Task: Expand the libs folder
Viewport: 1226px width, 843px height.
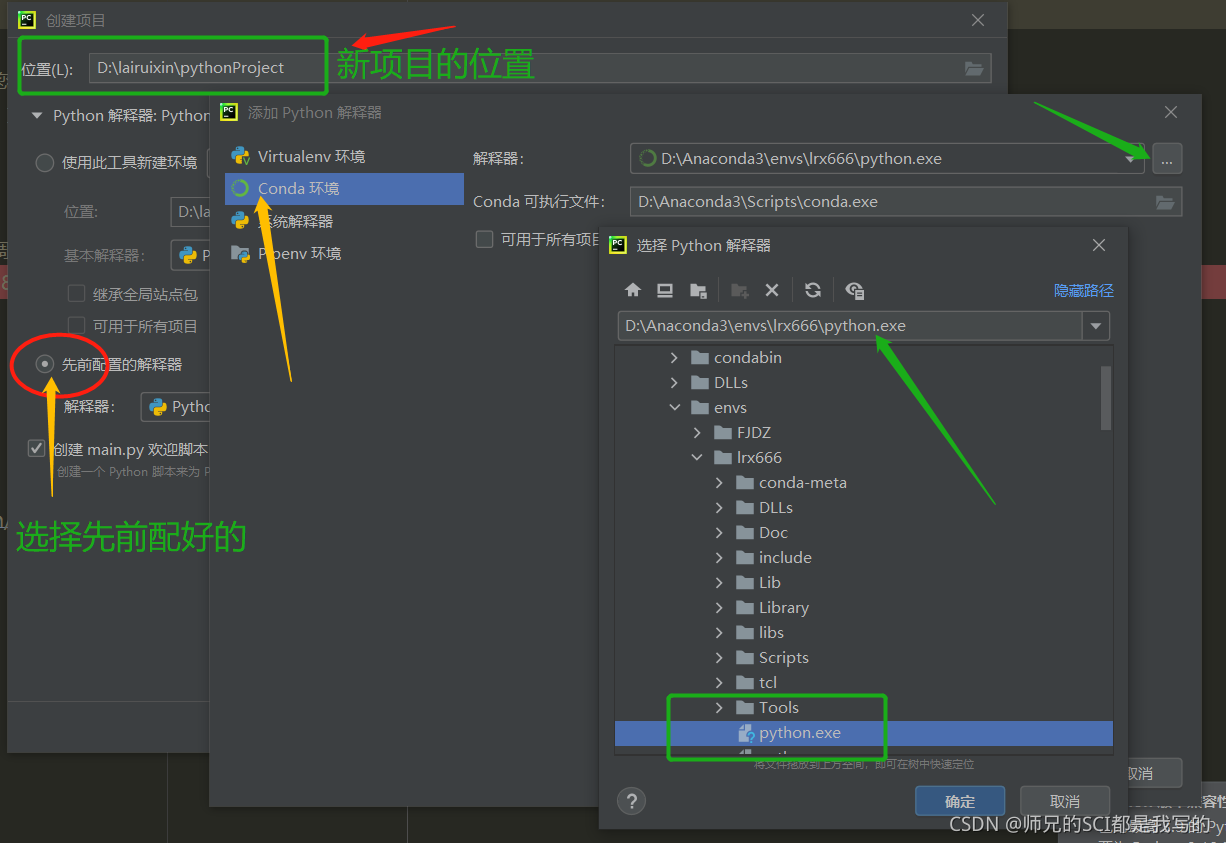Action: coord(719,632)
